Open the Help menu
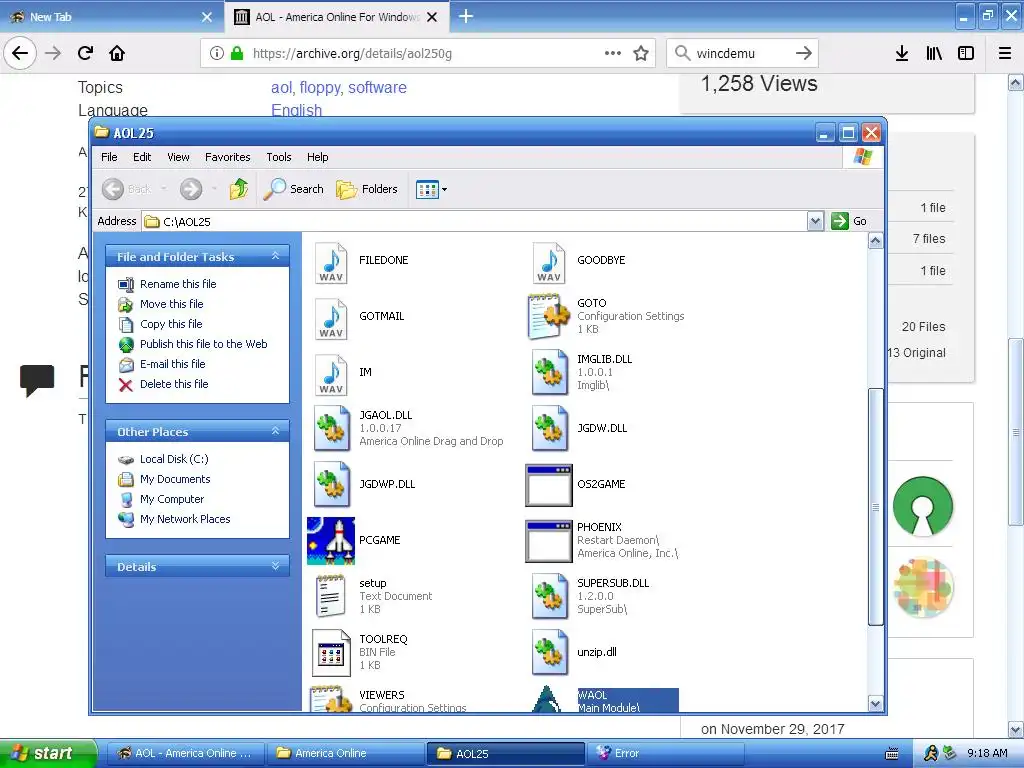 tap(317, 157)
